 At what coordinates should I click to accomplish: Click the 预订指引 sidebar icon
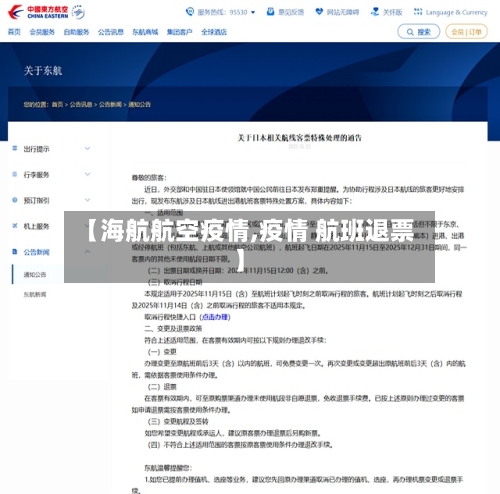15,200
